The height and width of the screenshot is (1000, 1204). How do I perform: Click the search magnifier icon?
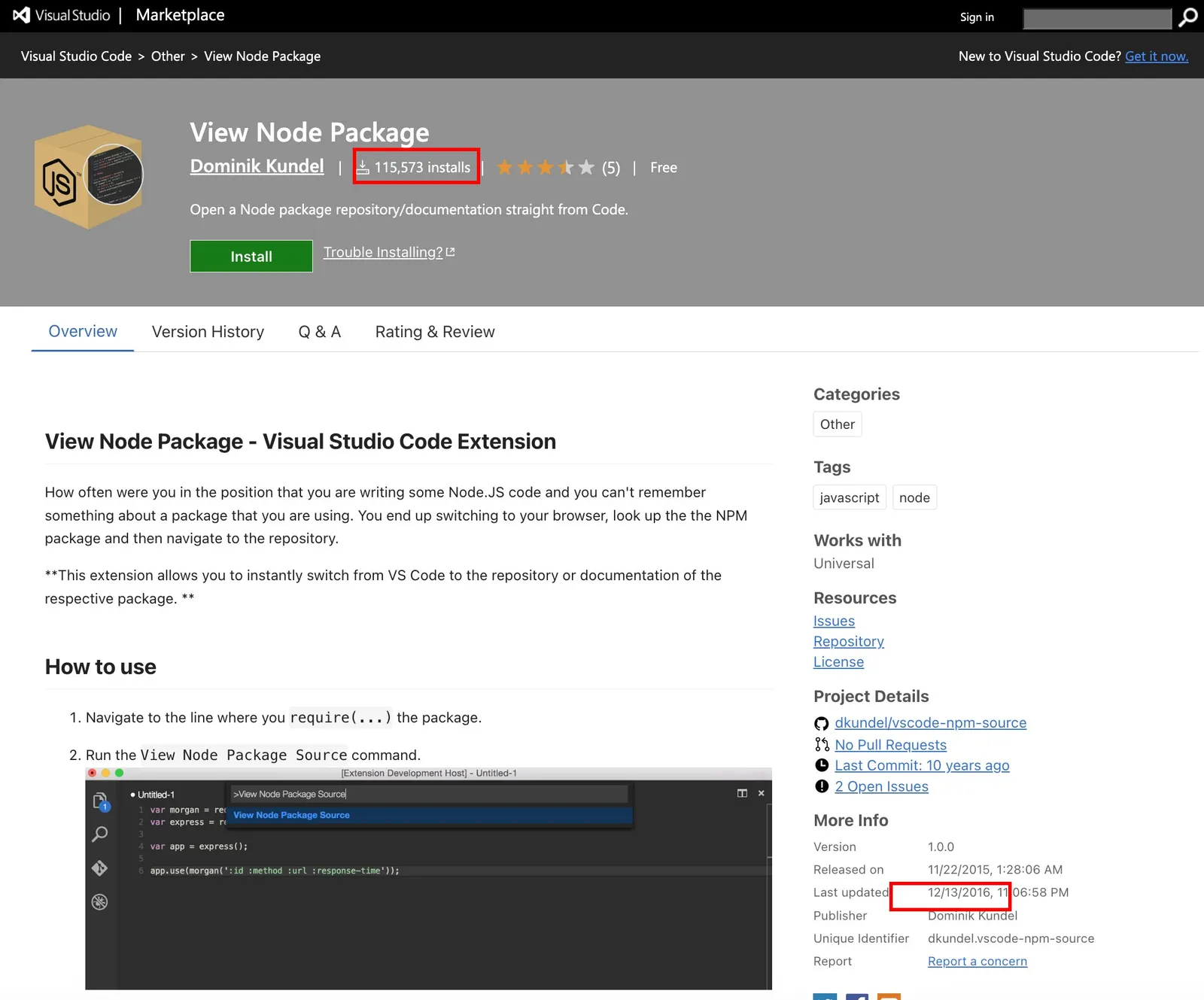[1187, 17]
